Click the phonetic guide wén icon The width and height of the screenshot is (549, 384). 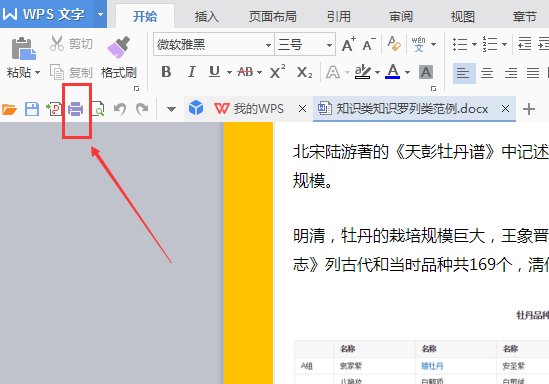(x=419, y=44)
